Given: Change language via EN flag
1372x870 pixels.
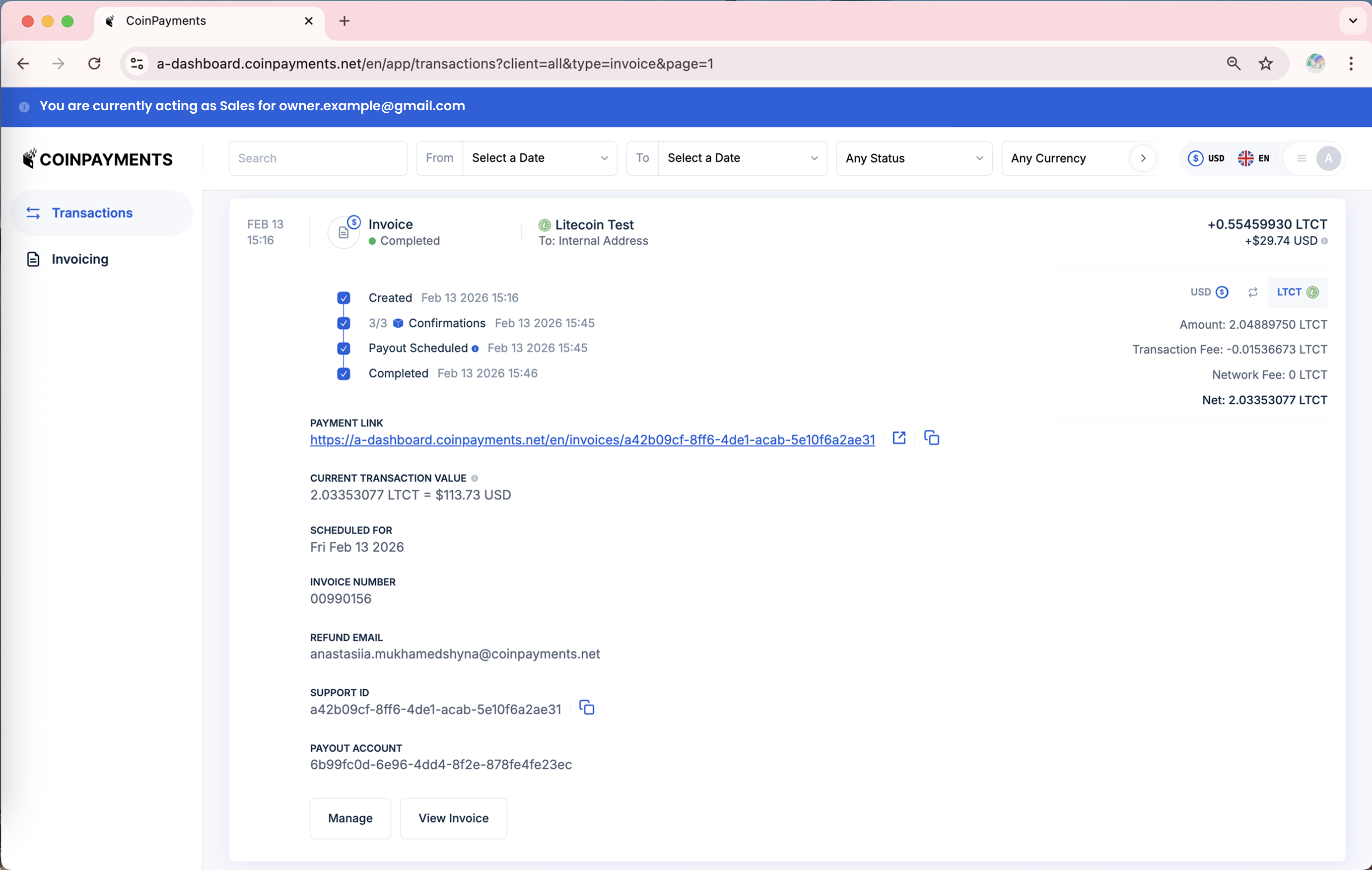Looking at the screenshot, I should (x=1253, y=158).
